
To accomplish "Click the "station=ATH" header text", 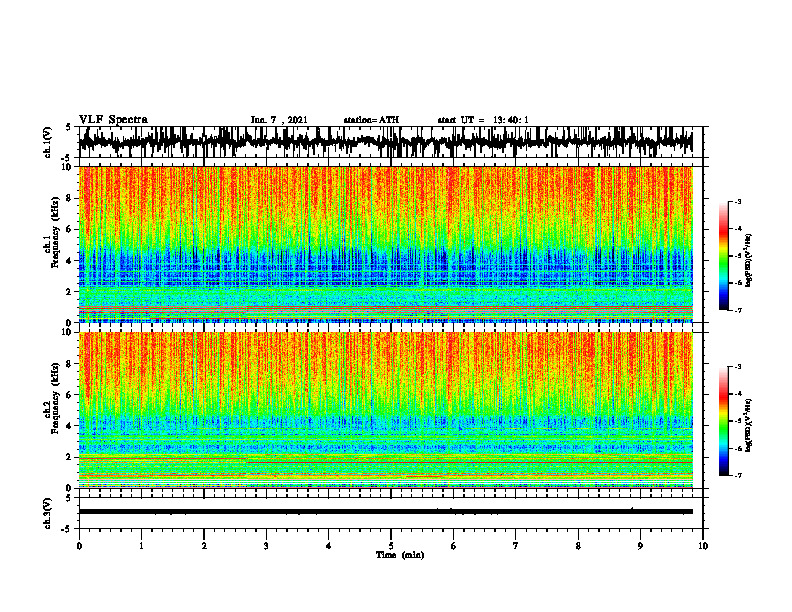I will tap(371, 120).
